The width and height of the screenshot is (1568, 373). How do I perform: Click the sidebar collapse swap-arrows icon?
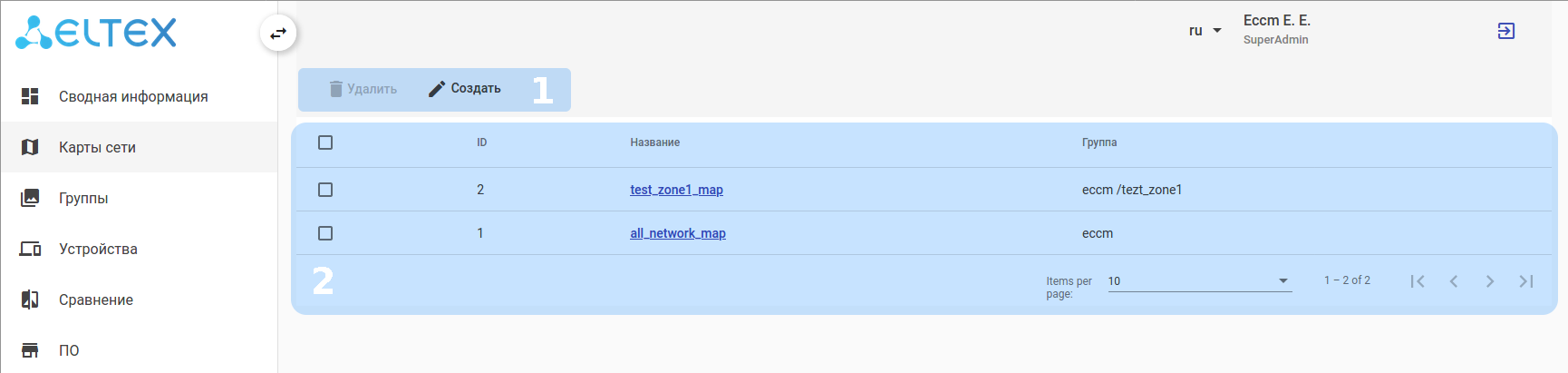pyautogui.click(x=278, y=34)
